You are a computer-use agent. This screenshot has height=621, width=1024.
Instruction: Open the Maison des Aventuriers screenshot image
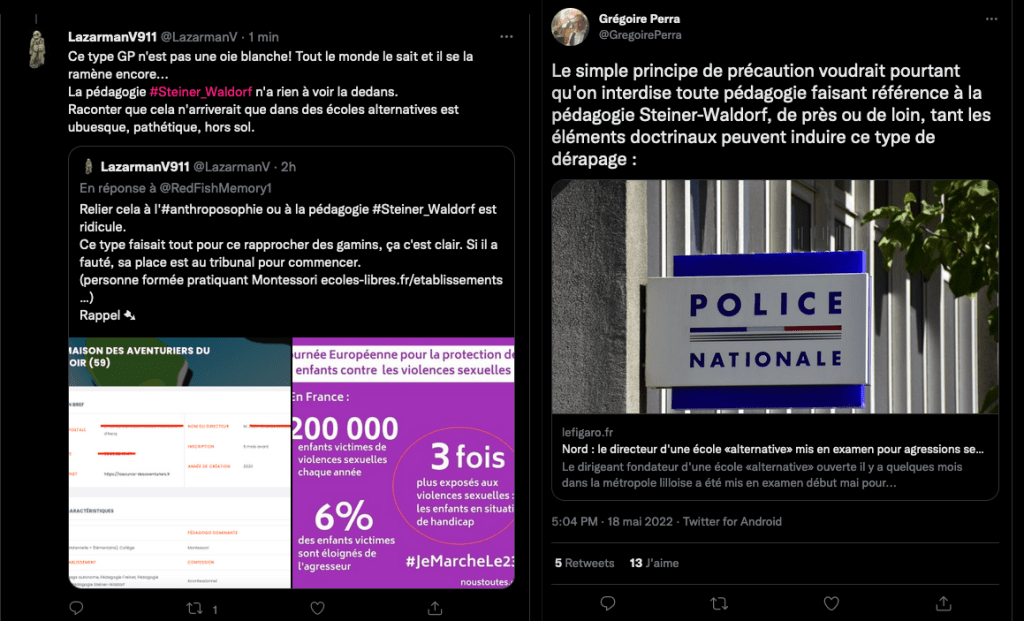click(x=179, y=463)
